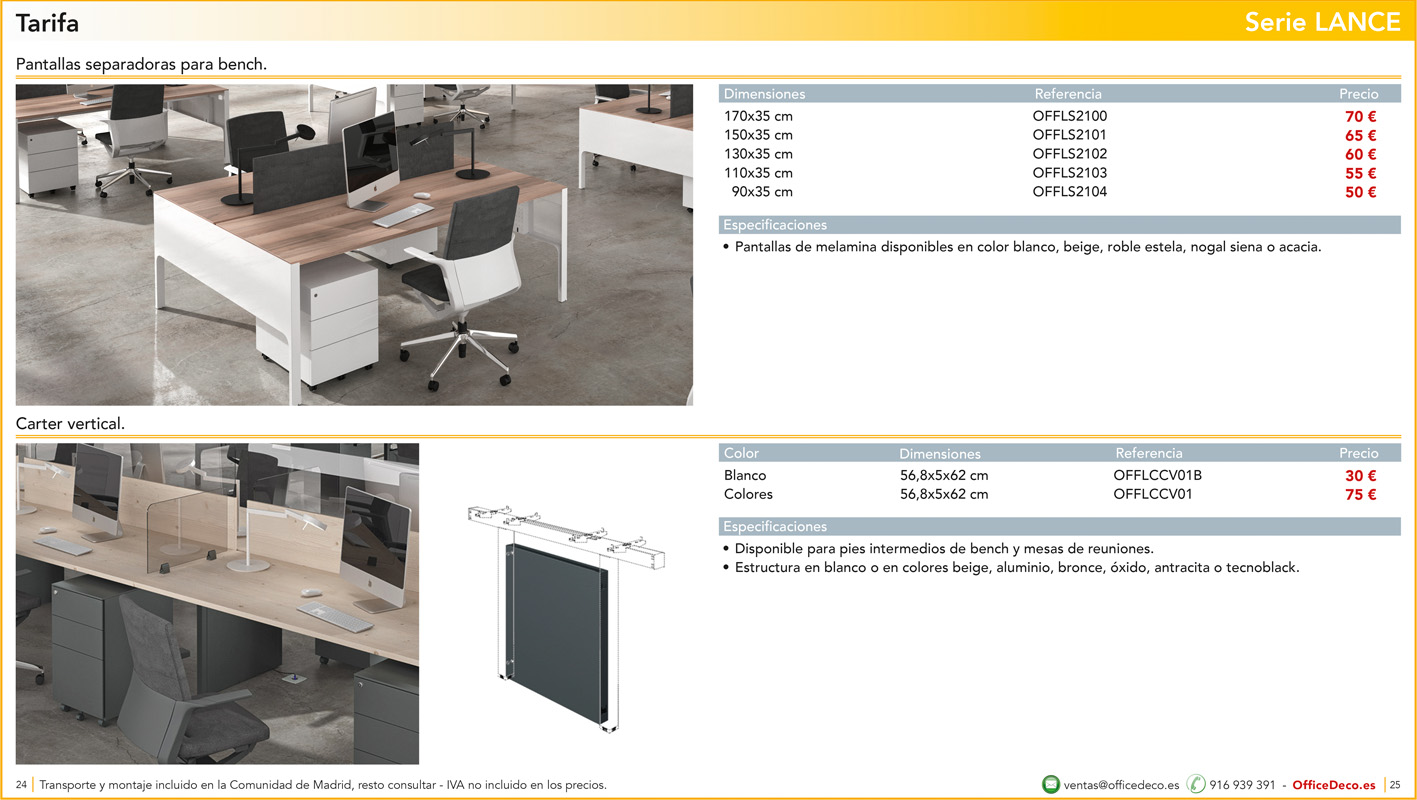Screen dimensions: 1417x800
Task: Click the bench separator screens photo
Action: pos(354,245)
